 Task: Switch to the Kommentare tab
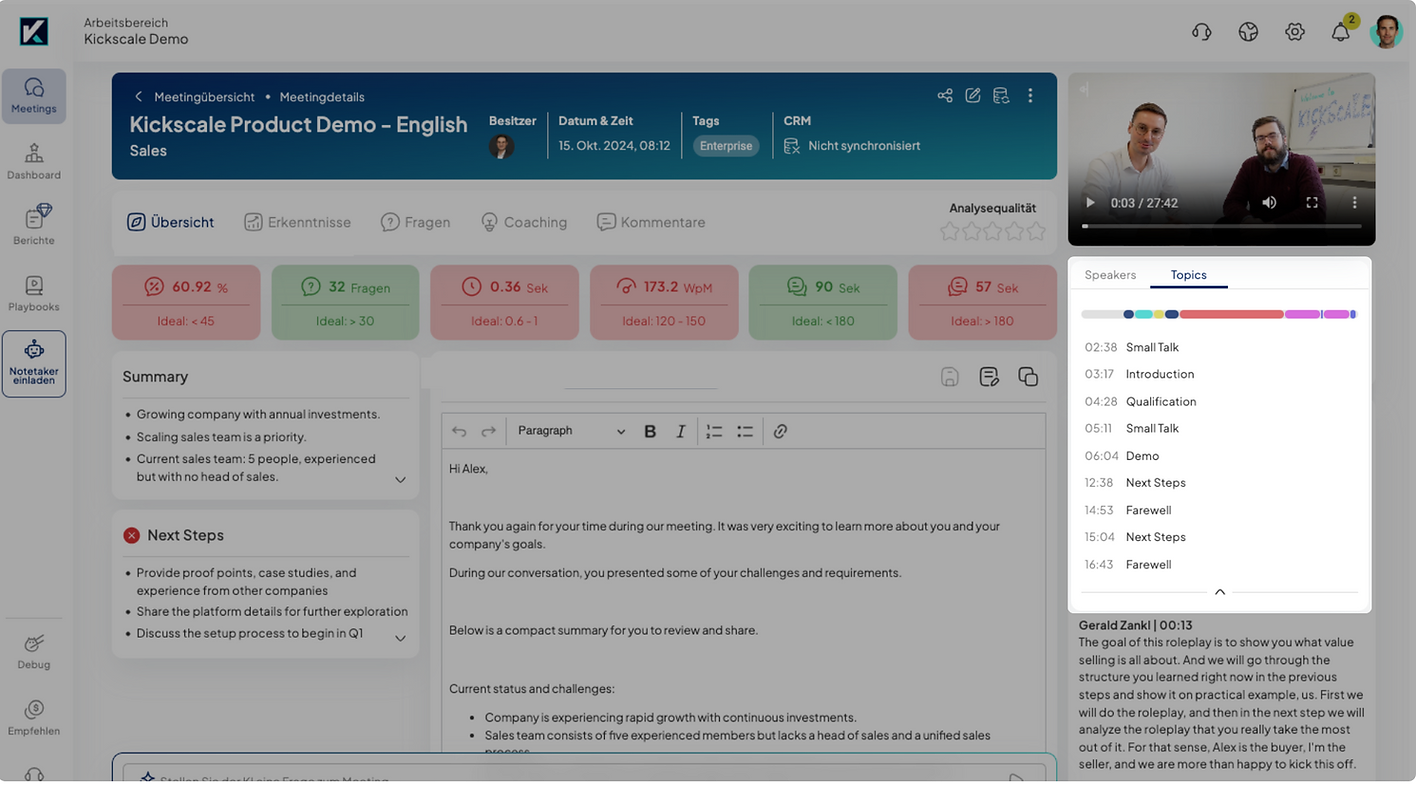tap(652, 222)
